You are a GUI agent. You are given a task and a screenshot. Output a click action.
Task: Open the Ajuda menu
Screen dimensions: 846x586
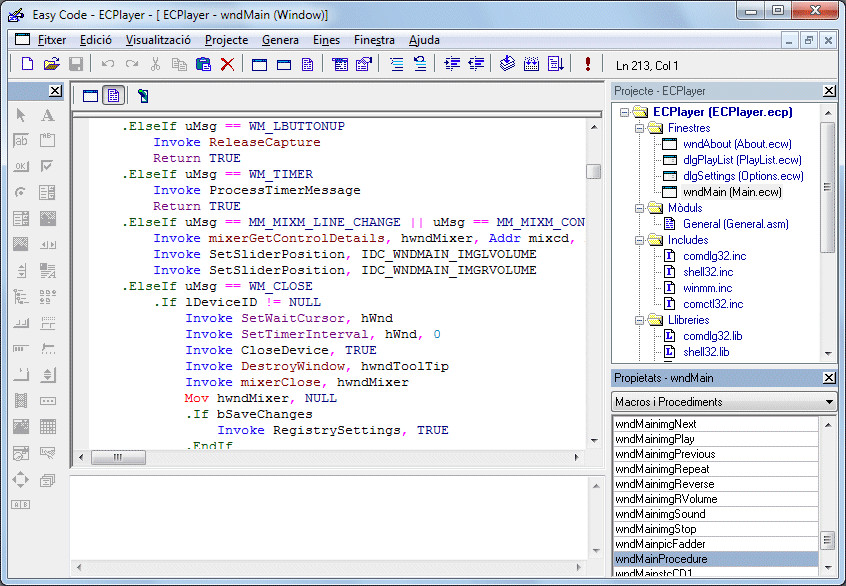(424, 40)
